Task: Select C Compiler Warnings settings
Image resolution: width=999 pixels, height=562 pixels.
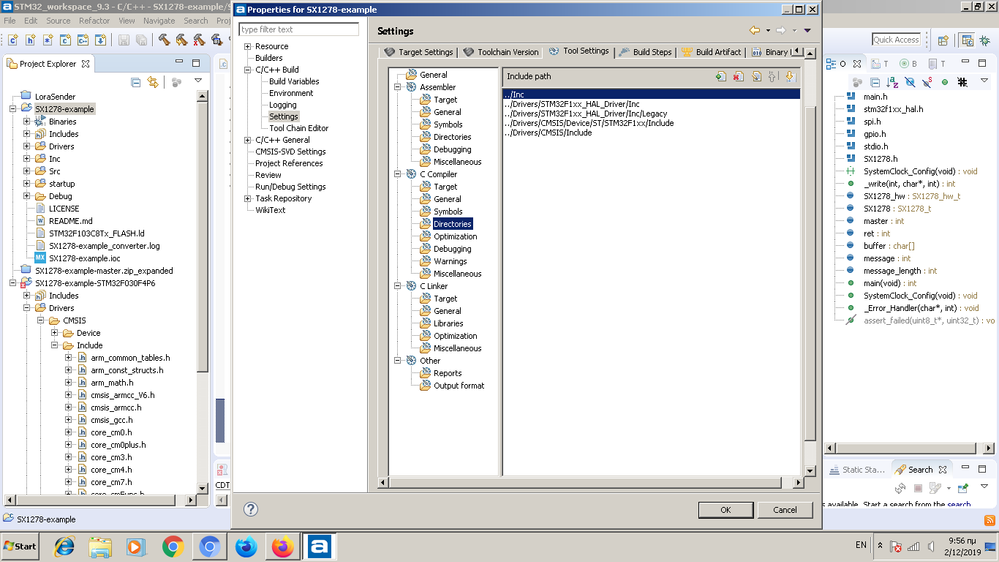Action: pos(450,261)
